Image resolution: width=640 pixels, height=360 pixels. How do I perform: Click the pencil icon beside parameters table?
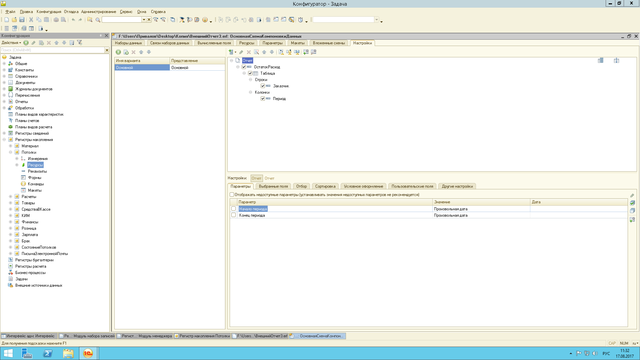point(632,196)
